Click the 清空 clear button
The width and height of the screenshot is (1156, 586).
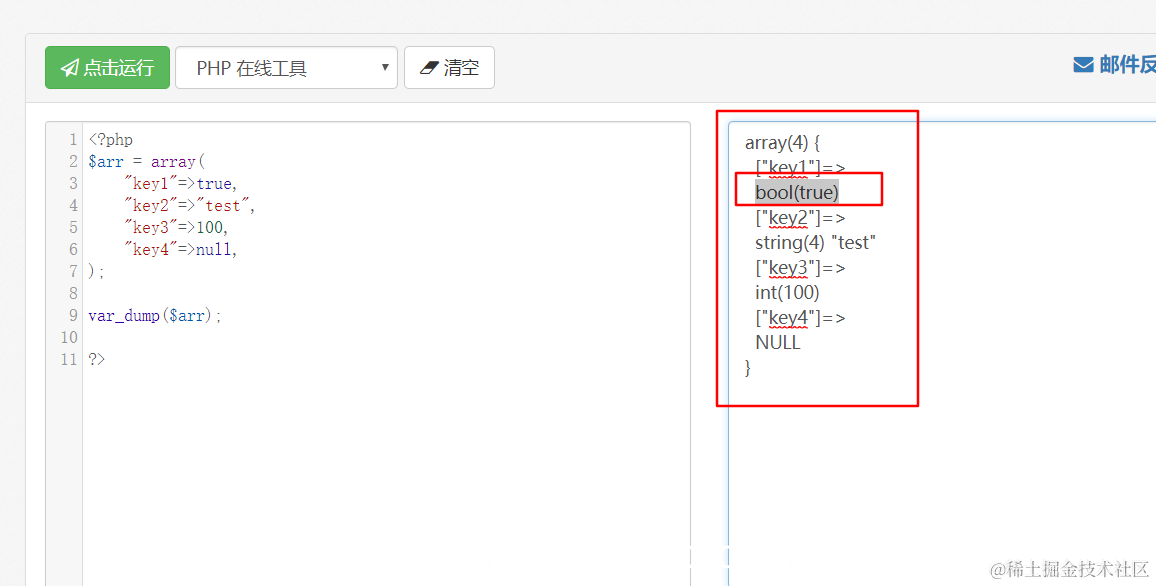click(449, 68)
